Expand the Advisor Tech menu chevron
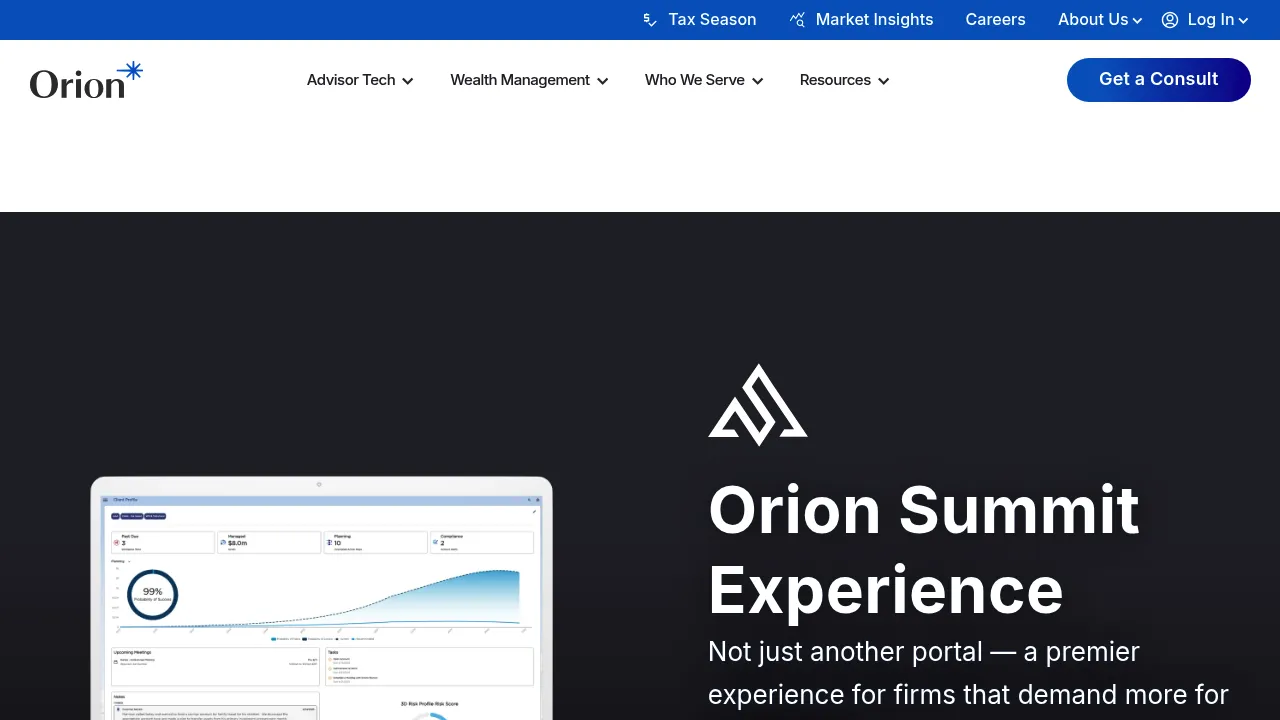Screen dimensions: 1280x720 (408, 81)
